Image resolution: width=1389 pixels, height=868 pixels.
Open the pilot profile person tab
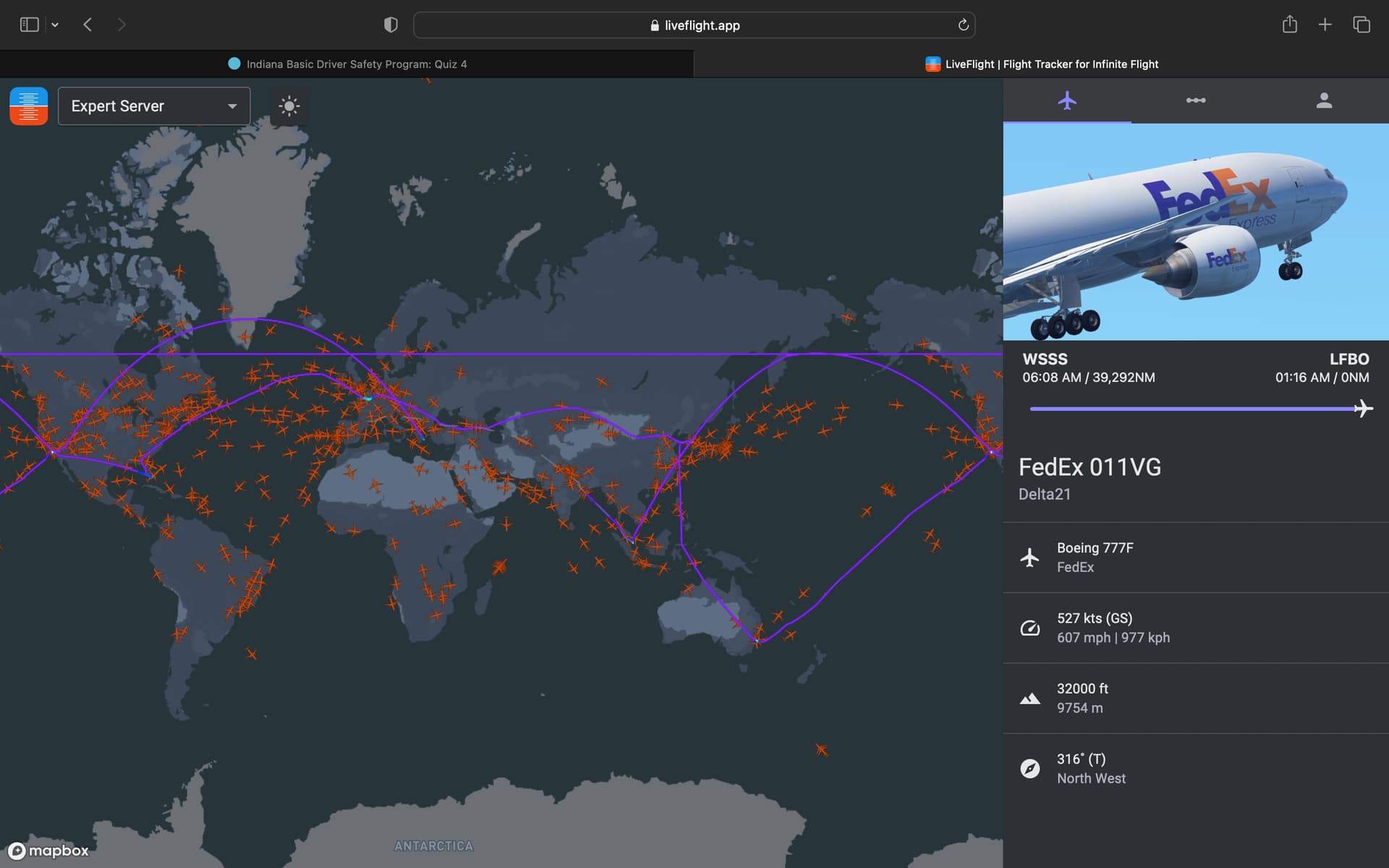point(1324,101)
